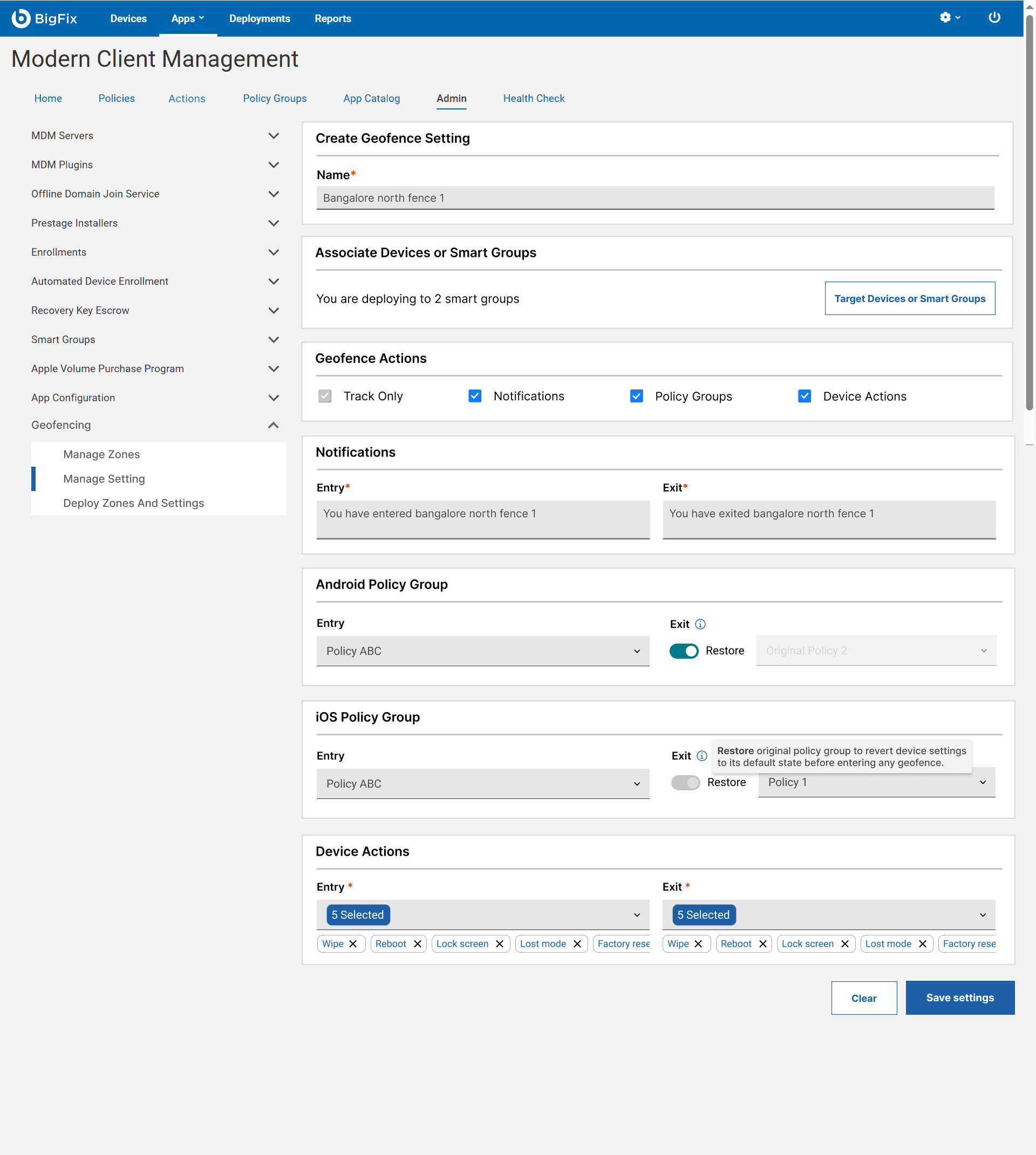Click the geofence Name input field

coord(655,198)
